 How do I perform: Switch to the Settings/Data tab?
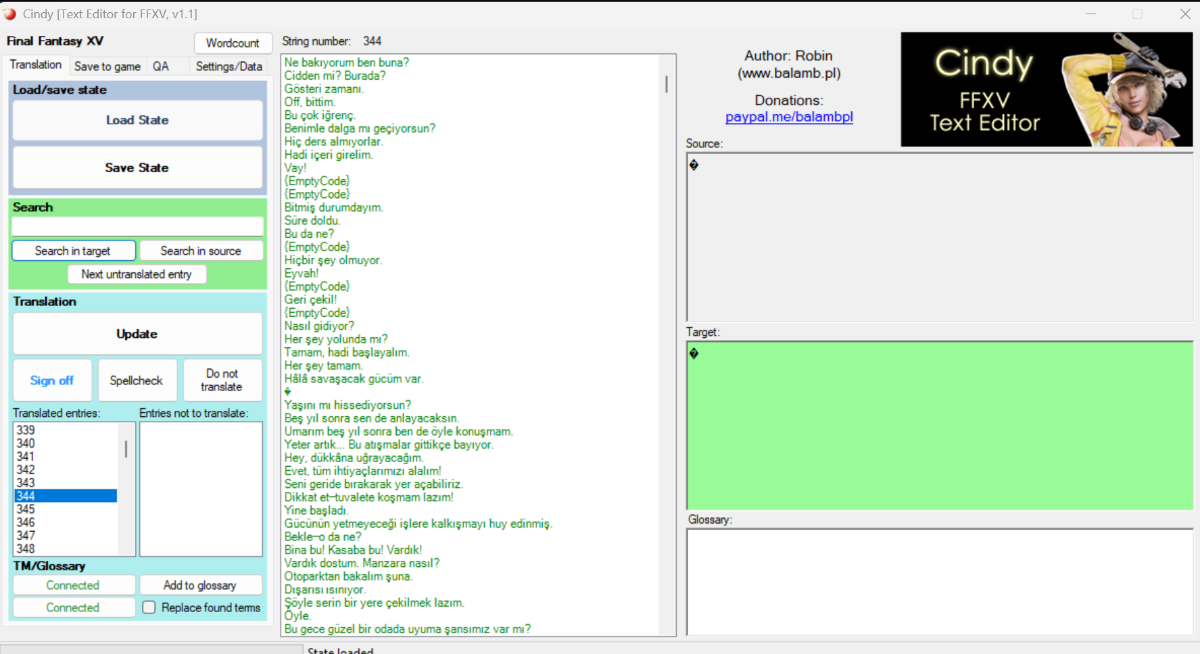click(x=229, y=67)
